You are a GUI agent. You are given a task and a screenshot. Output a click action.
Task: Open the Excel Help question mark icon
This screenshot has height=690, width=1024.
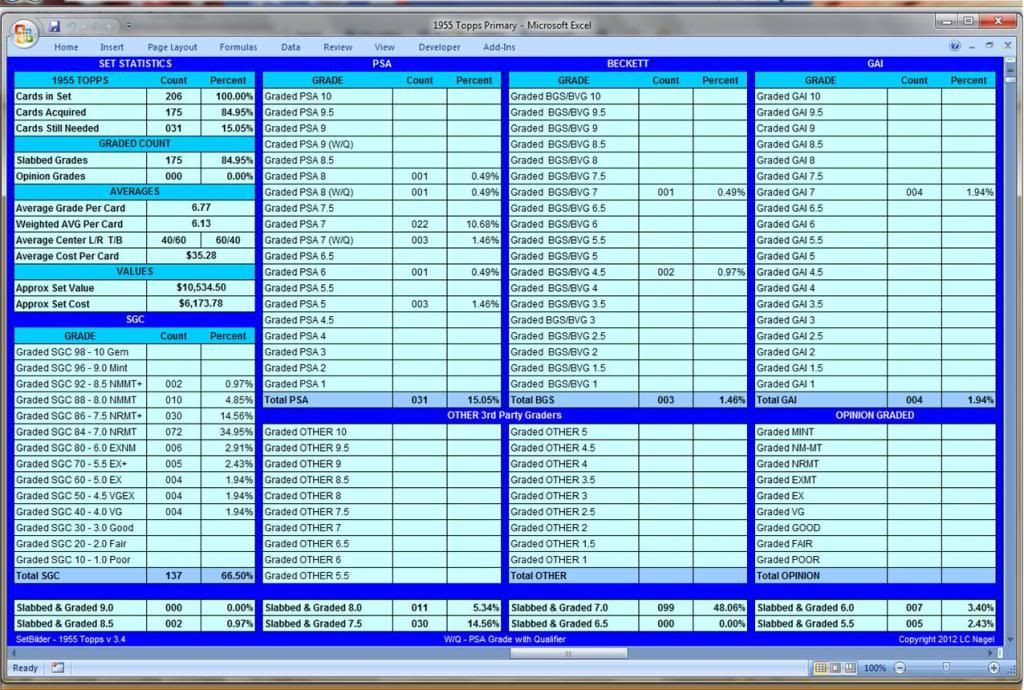pyautogui.click(x=955, y=46)
